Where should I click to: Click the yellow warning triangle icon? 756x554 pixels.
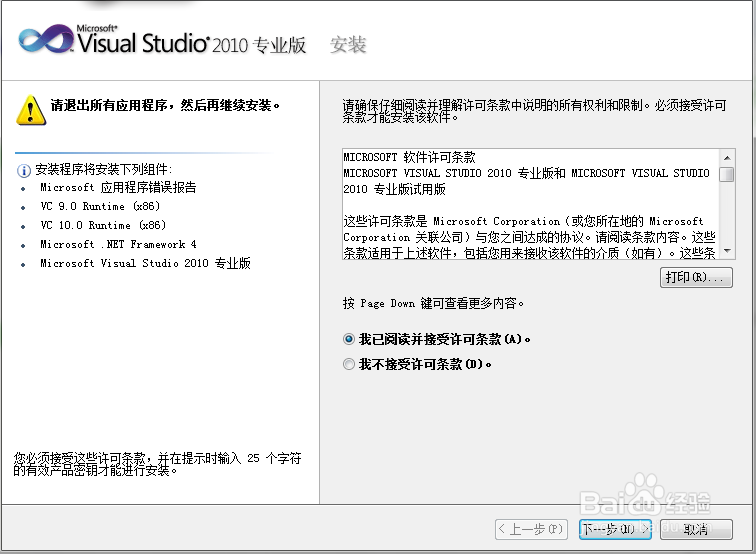coord(31,110)
